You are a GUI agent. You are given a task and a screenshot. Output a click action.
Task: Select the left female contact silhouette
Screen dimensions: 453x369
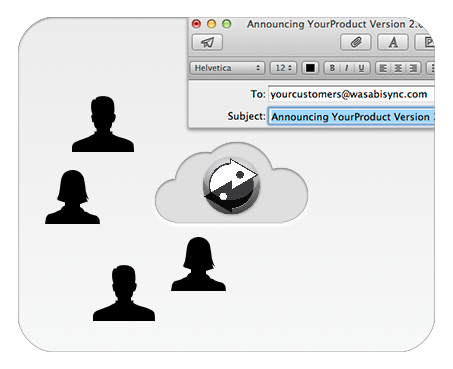click(72, 197)
